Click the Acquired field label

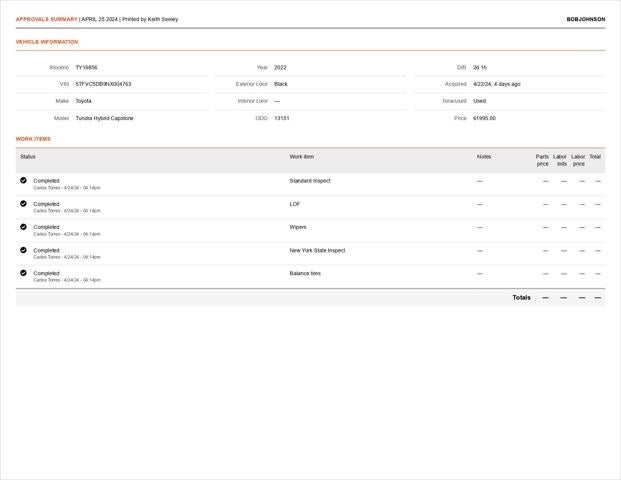click(456, 84)
